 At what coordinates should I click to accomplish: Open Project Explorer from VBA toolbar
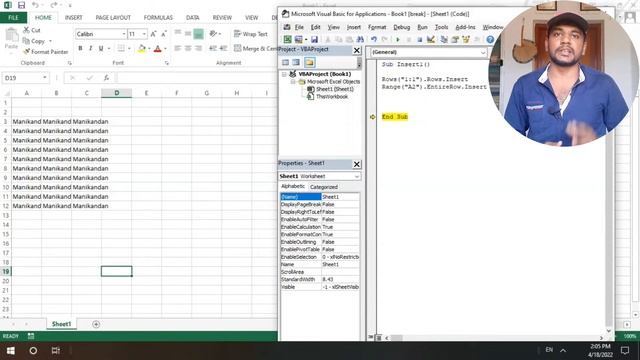(x=444, y=39)
